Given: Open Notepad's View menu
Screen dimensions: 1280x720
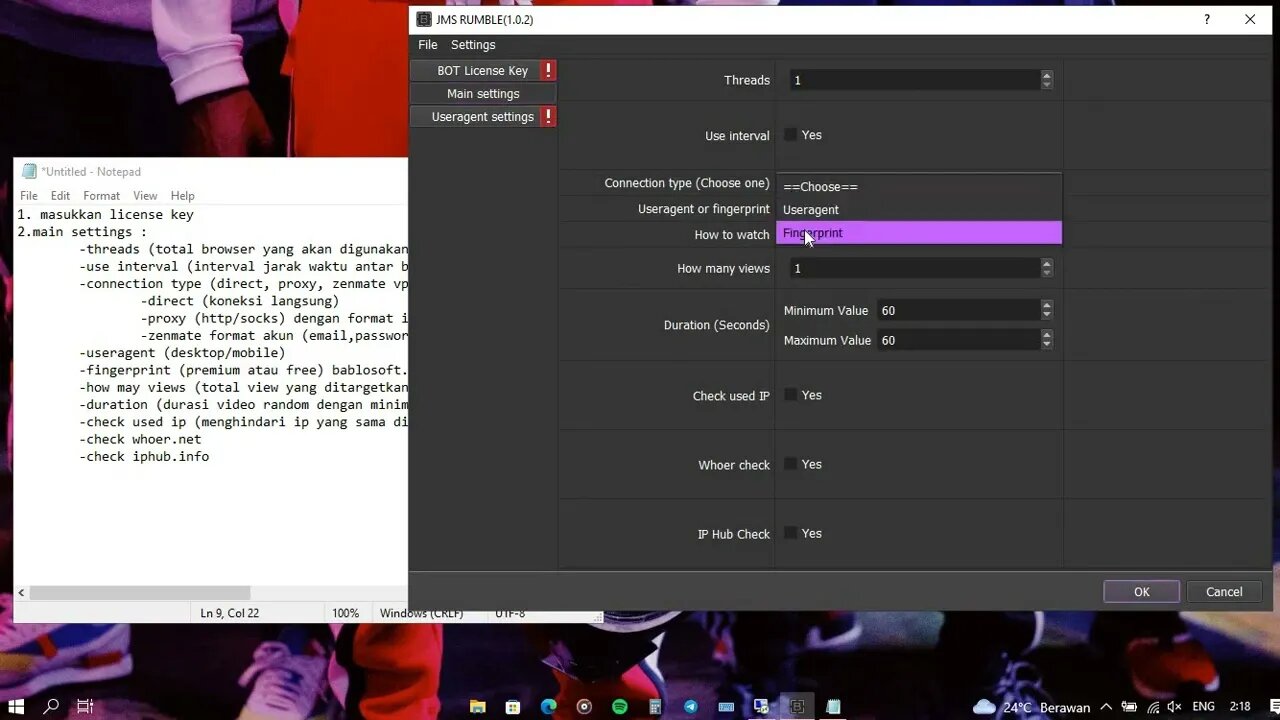Looking at the screenshot, I should click(x=145, y=196).
